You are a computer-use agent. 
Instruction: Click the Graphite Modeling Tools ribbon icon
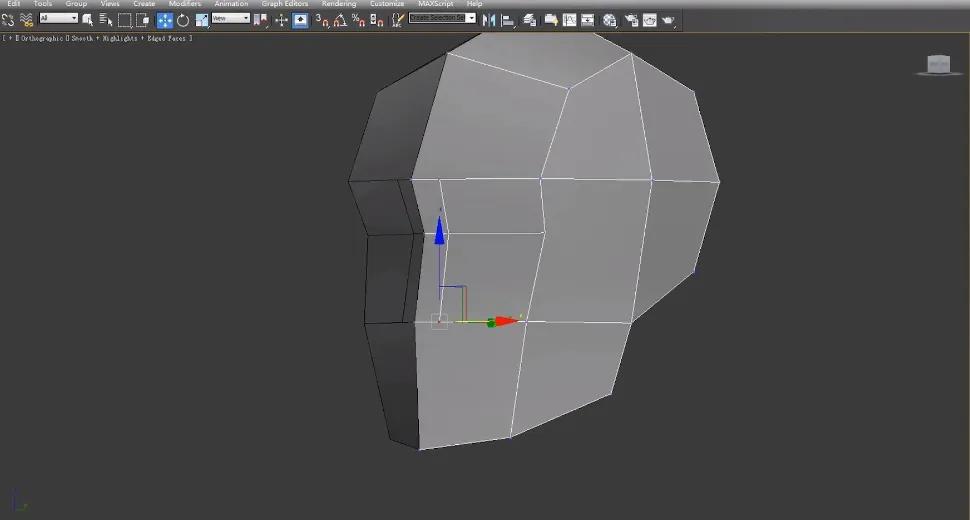click(551, 20)
